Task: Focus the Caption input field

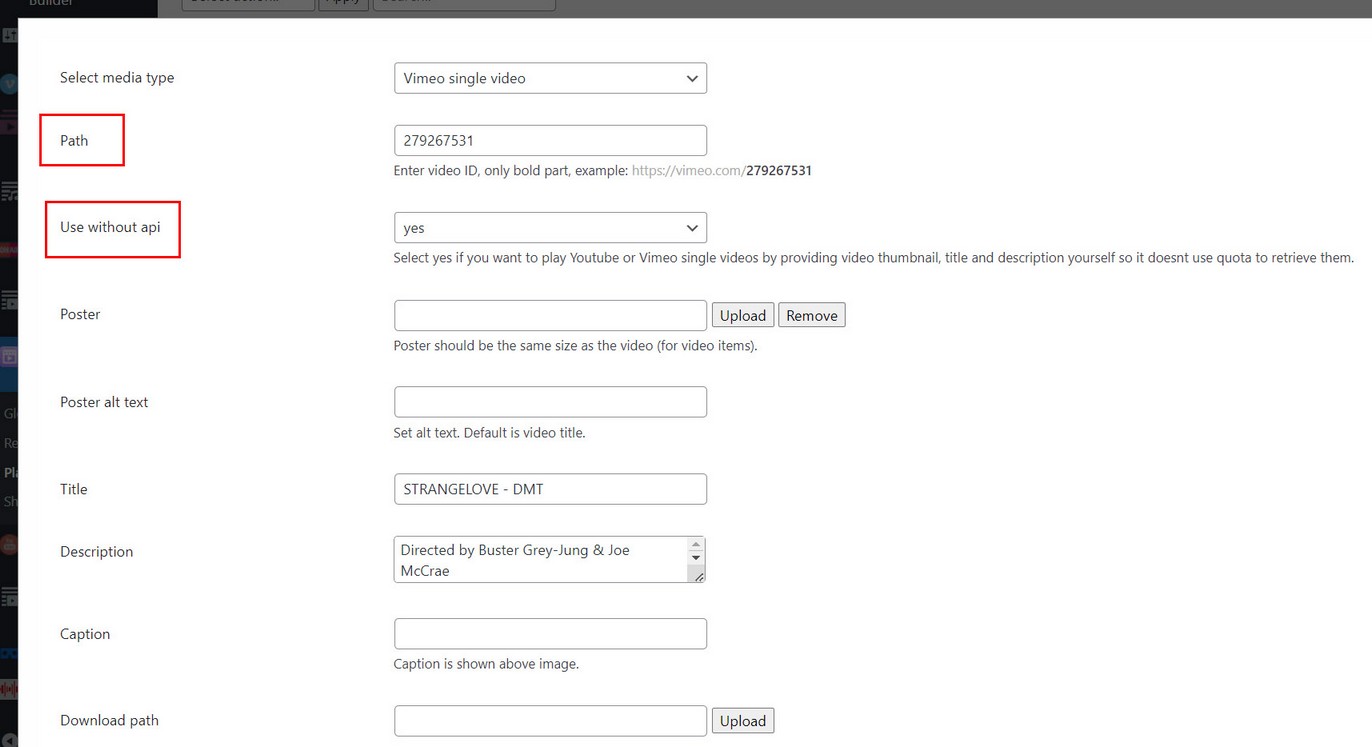Action: point(550,634)
